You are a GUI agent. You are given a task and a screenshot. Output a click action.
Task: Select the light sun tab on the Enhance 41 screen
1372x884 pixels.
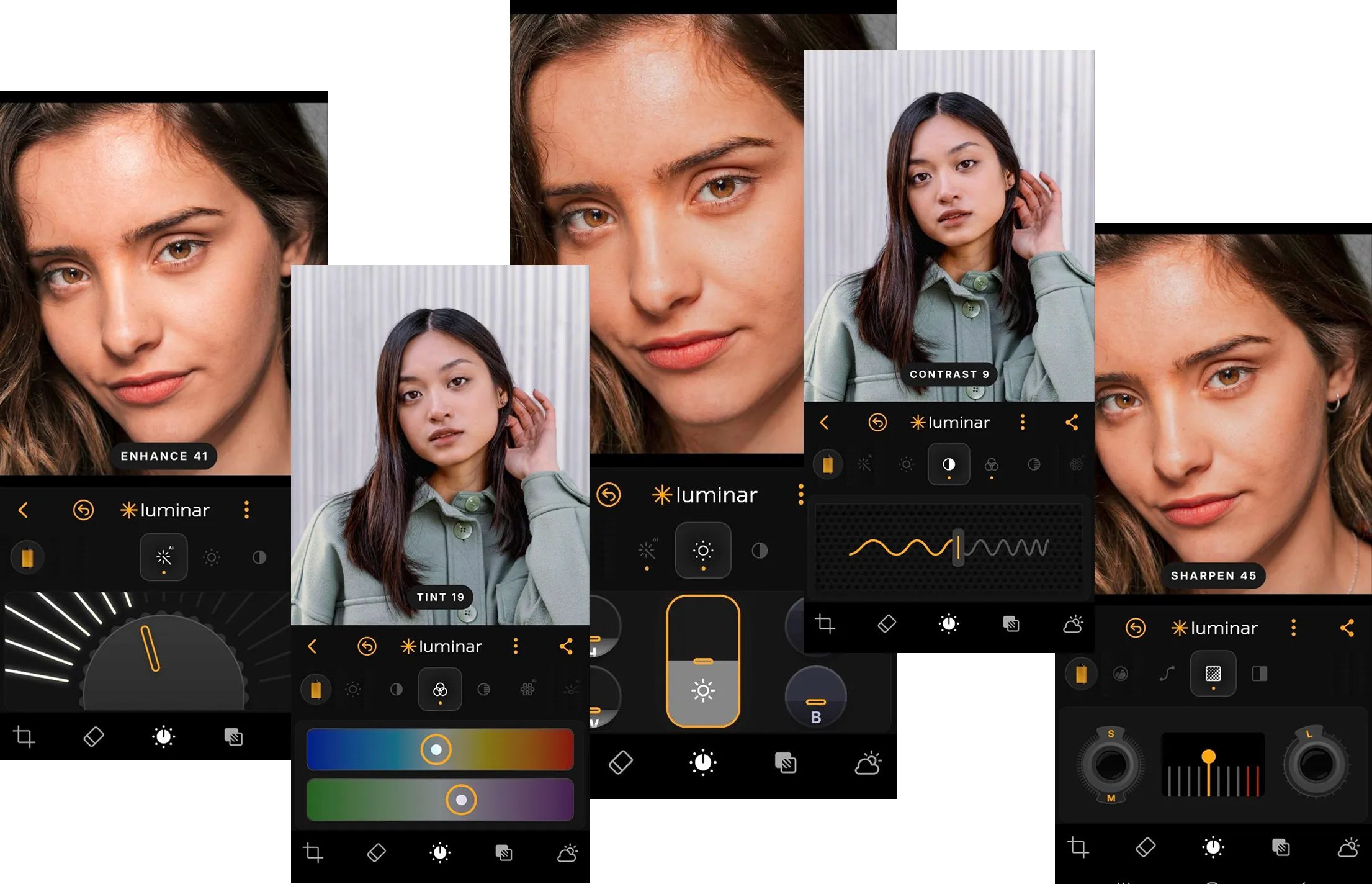(212, 557)
